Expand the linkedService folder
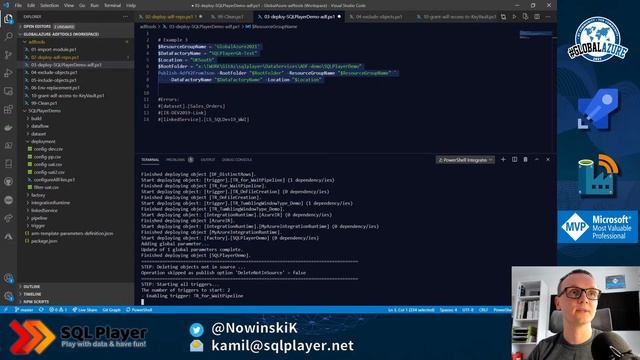This screenshot has height=360, width=640. [x=76, y=210]
